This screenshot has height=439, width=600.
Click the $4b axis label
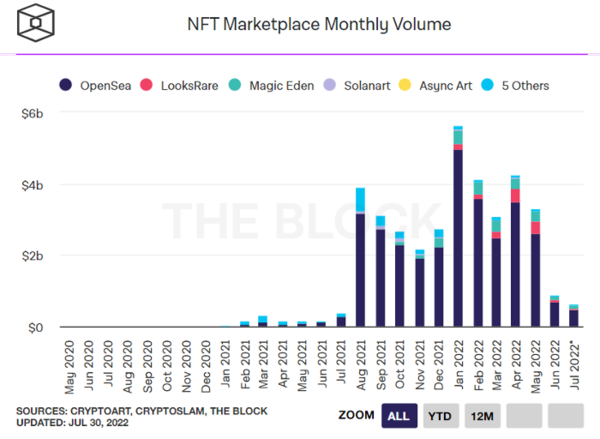[x=33, y=186]
